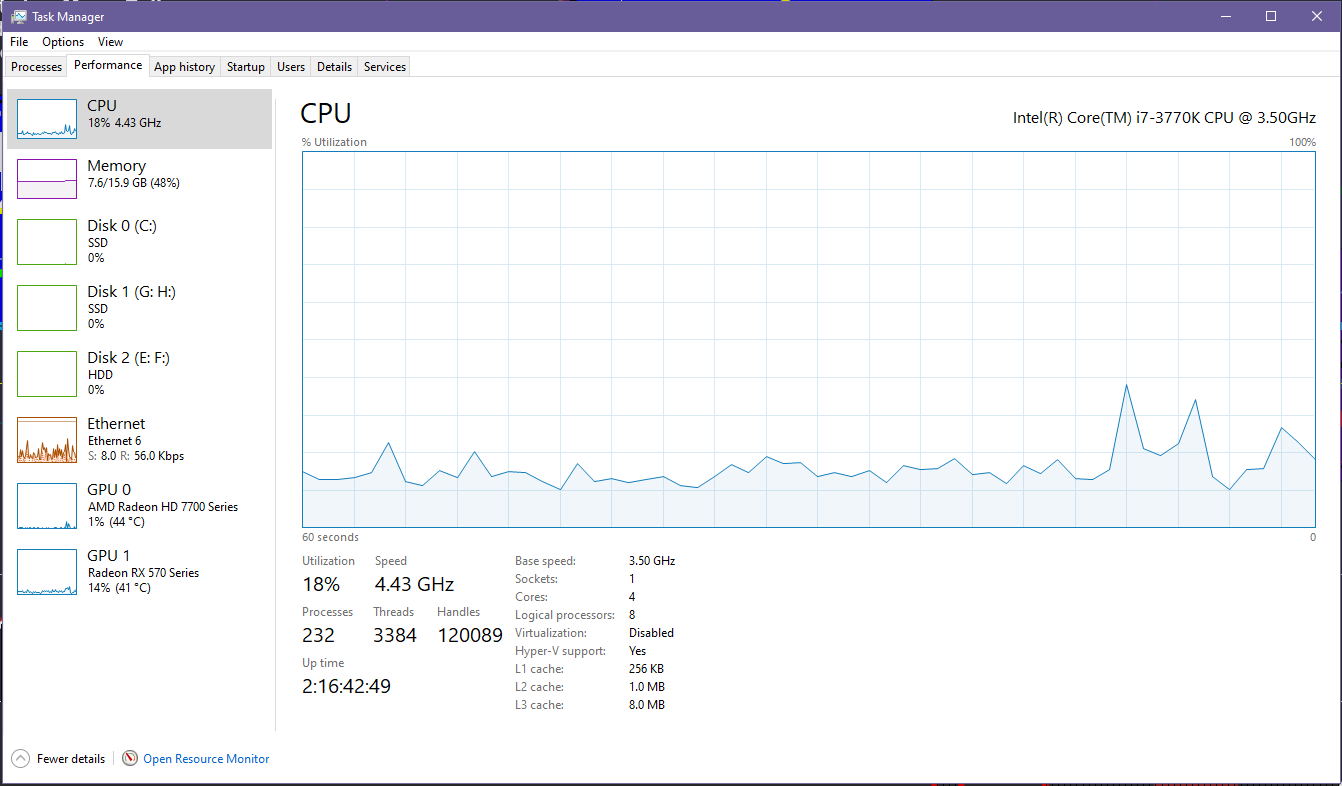Click the L3 cache 8.0 MB value
Viewport: 1342px width, 786px height.
click(x=647, y=705)
